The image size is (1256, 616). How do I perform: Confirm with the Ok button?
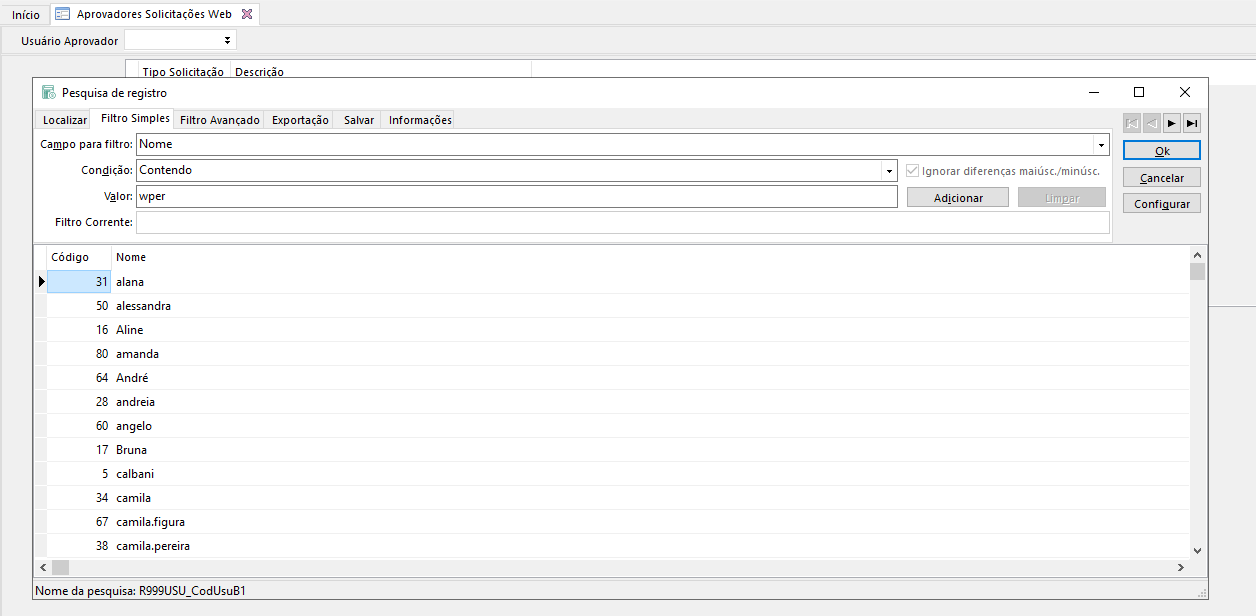(x=1162, y=151)
